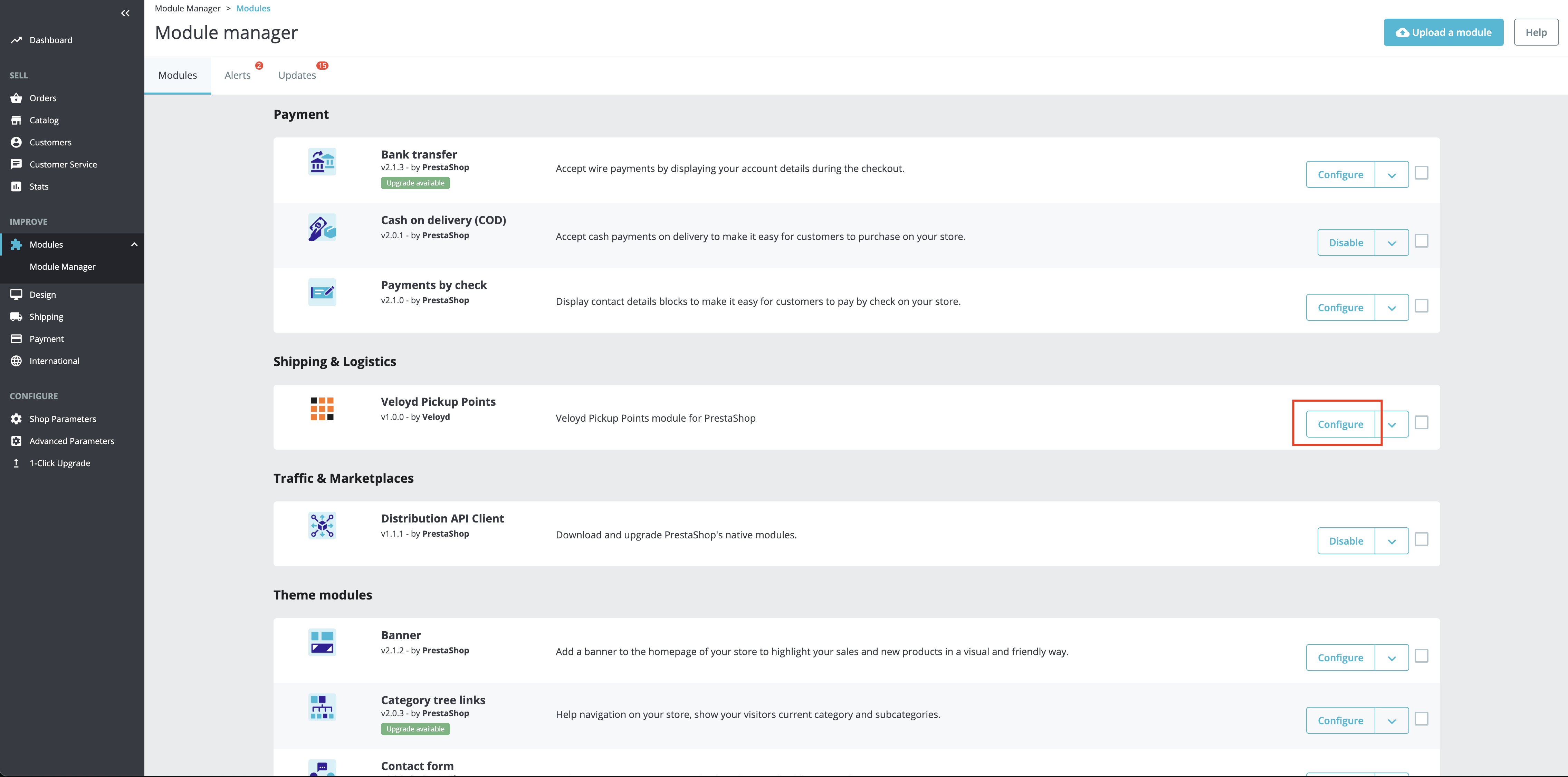Click the Veloyd Pickup Points title
This screenshot has width=1568, height=777.
[x=438, y=402]
